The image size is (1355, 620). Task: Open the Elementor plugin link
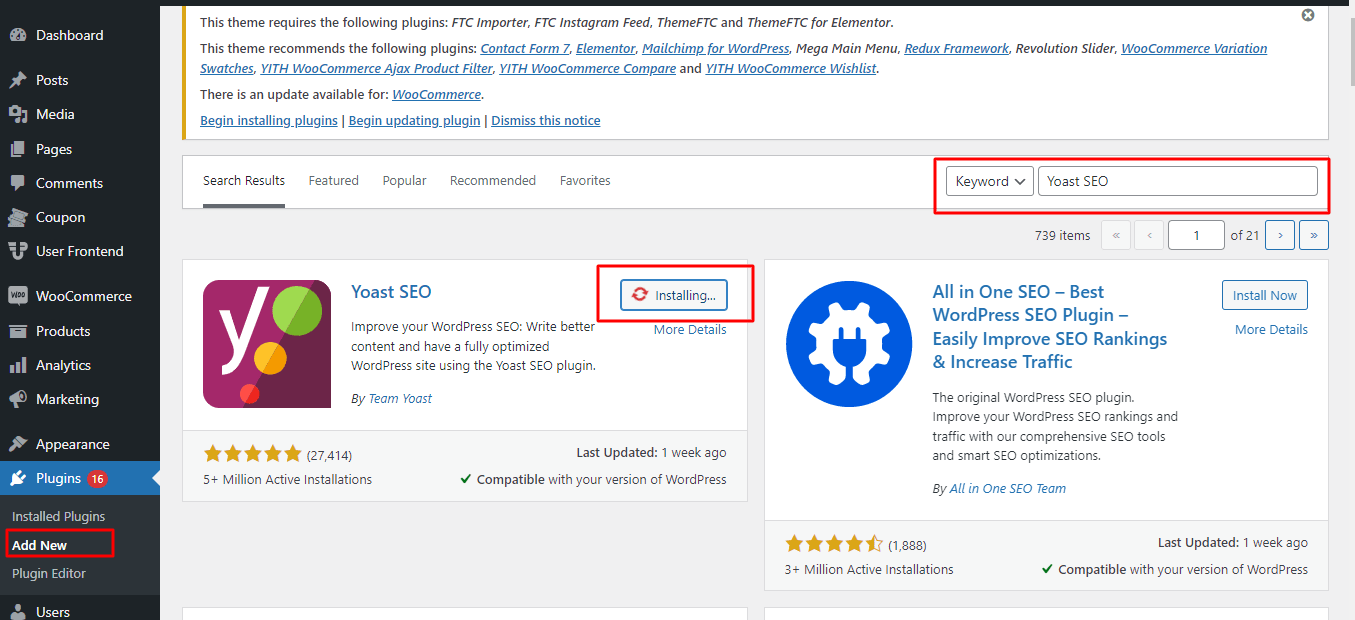pyautogui.click(x=605, y=48)
